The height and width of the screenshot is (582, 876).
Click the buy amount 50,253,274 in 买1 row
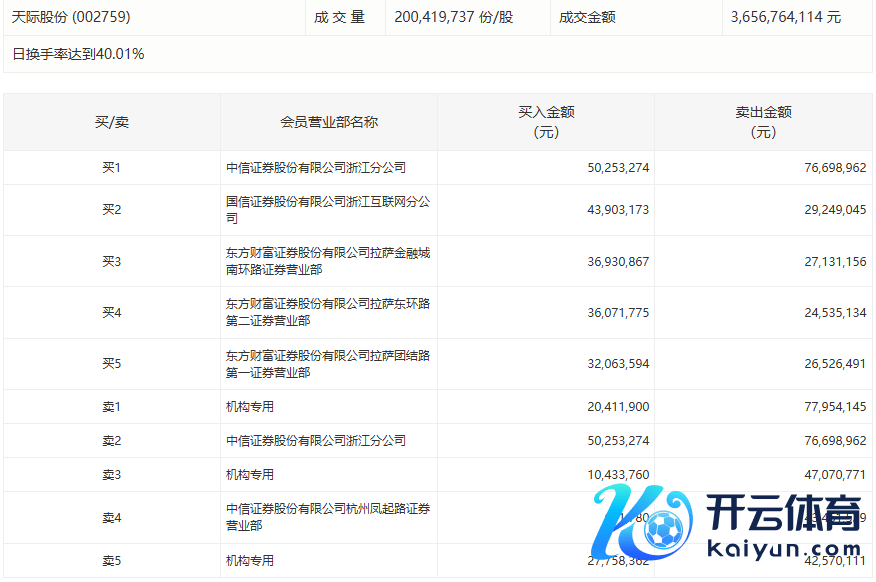pyautogui.click(x=618, y=168)
